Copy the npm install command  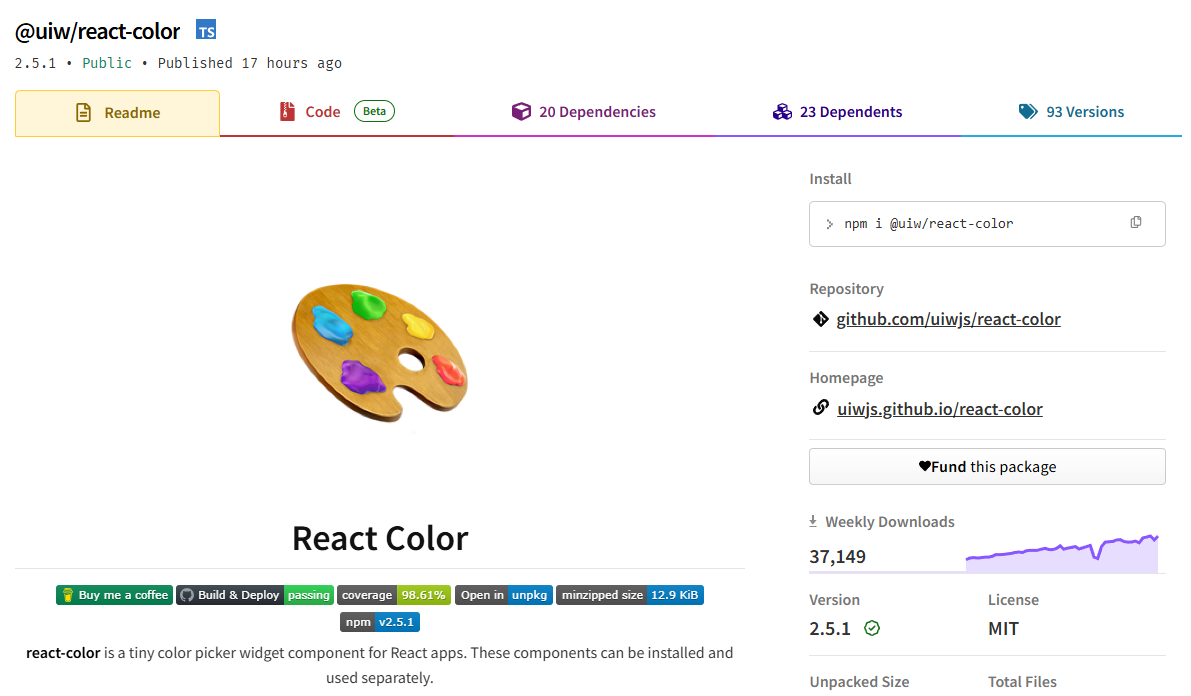[x=1136, y=223]
